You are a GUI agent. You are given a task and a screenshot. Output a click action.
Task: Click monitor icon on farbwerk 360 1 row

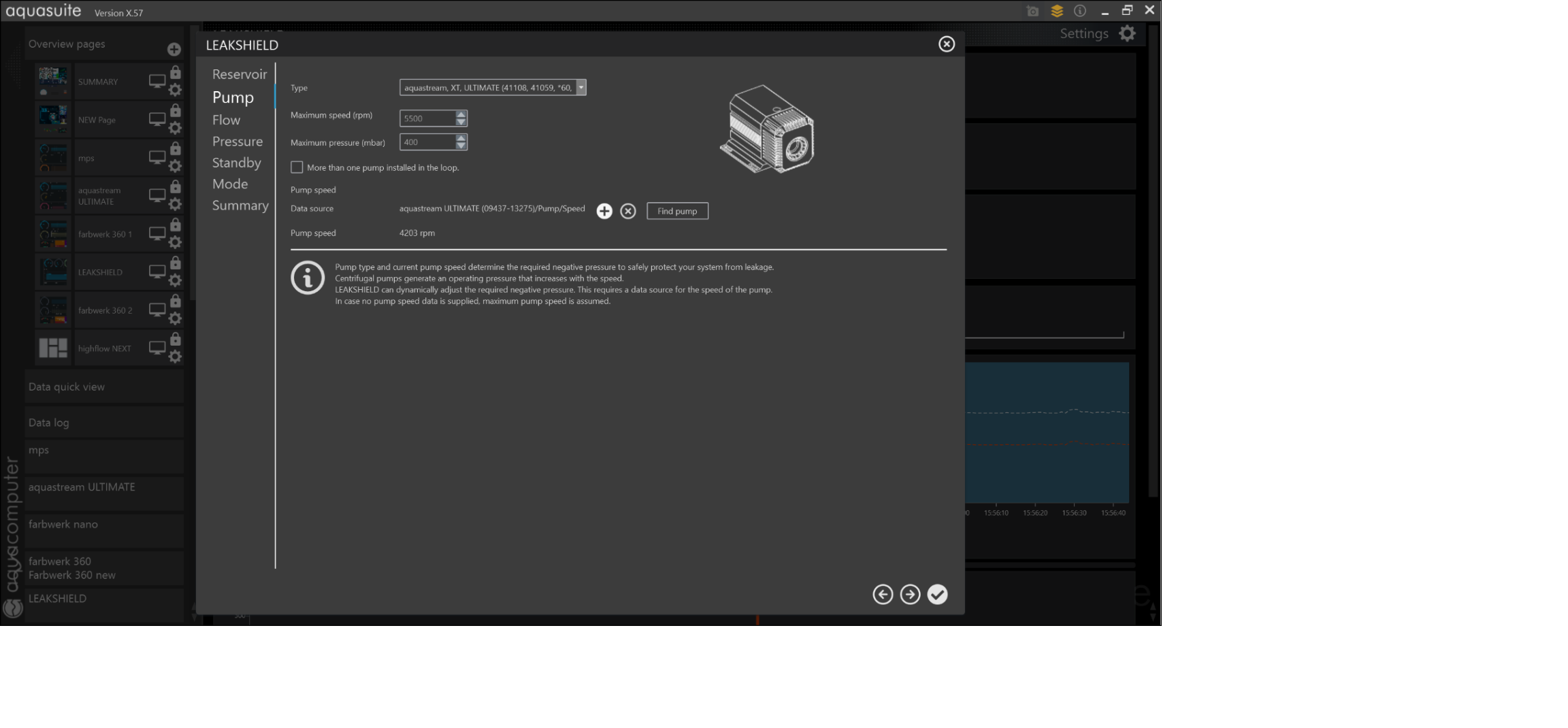pos(157,234)
